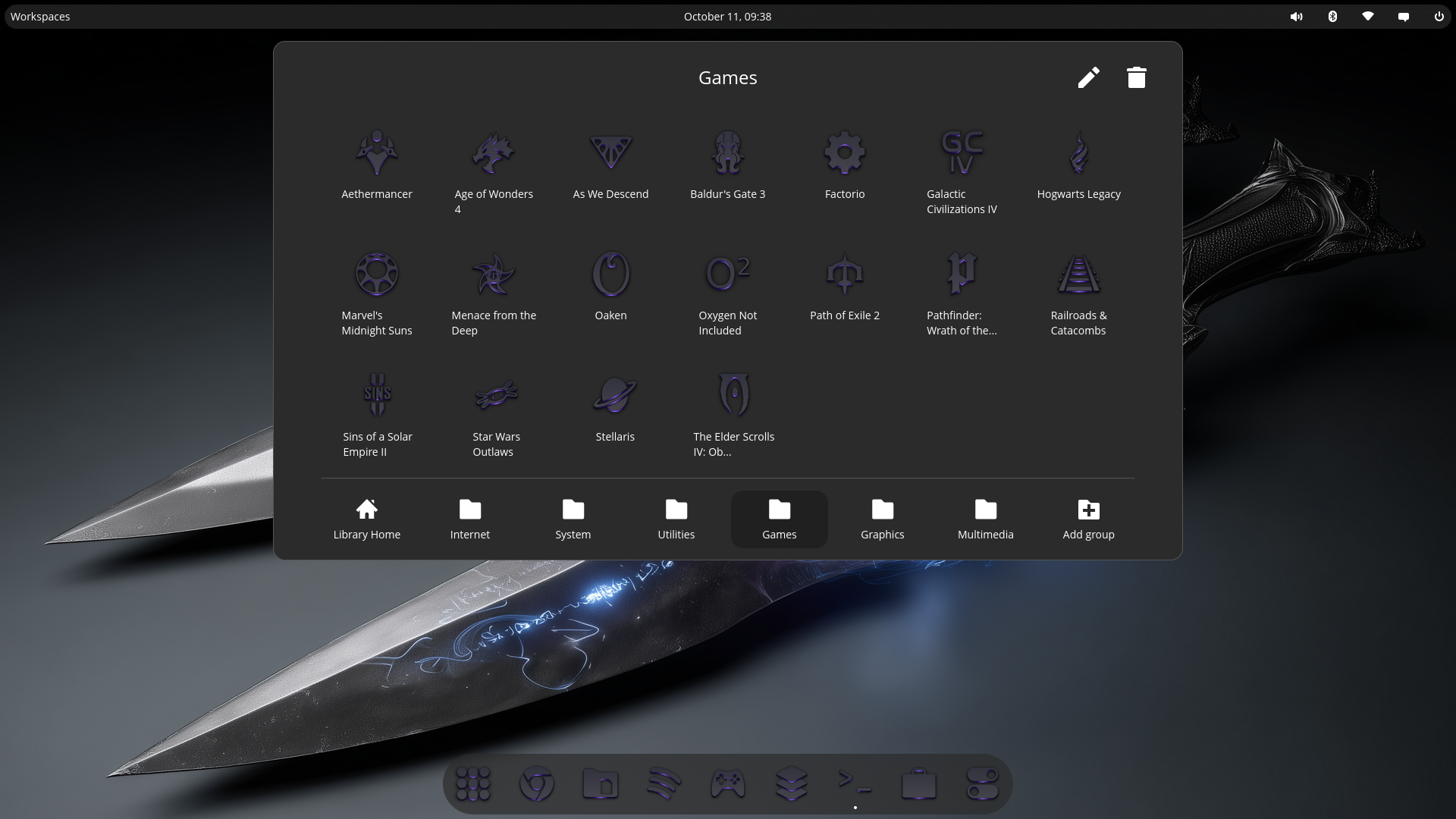Open the Workspaces button in top bar

tap(40, 17)
